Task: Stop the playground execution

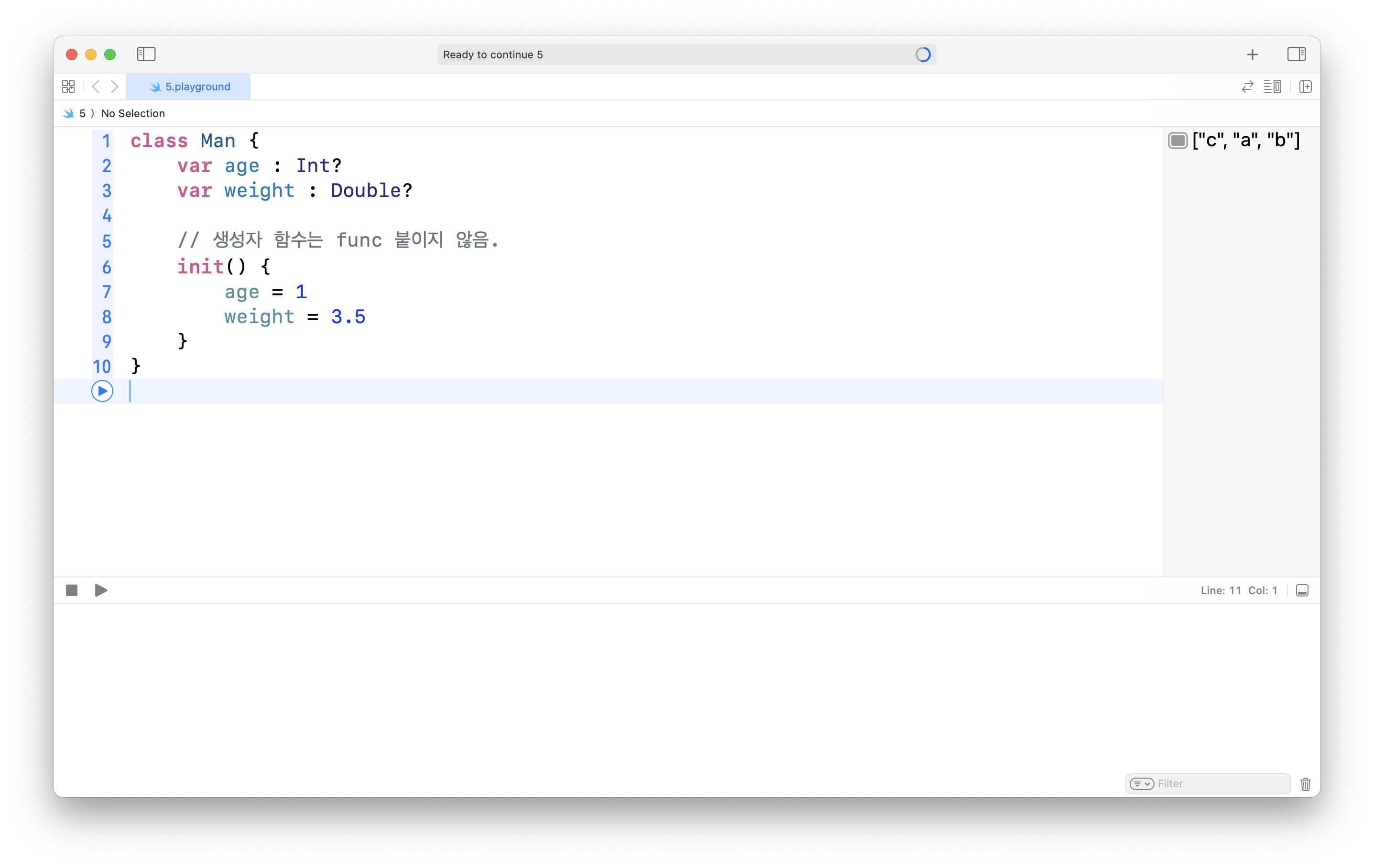Action: pos(72,590)
